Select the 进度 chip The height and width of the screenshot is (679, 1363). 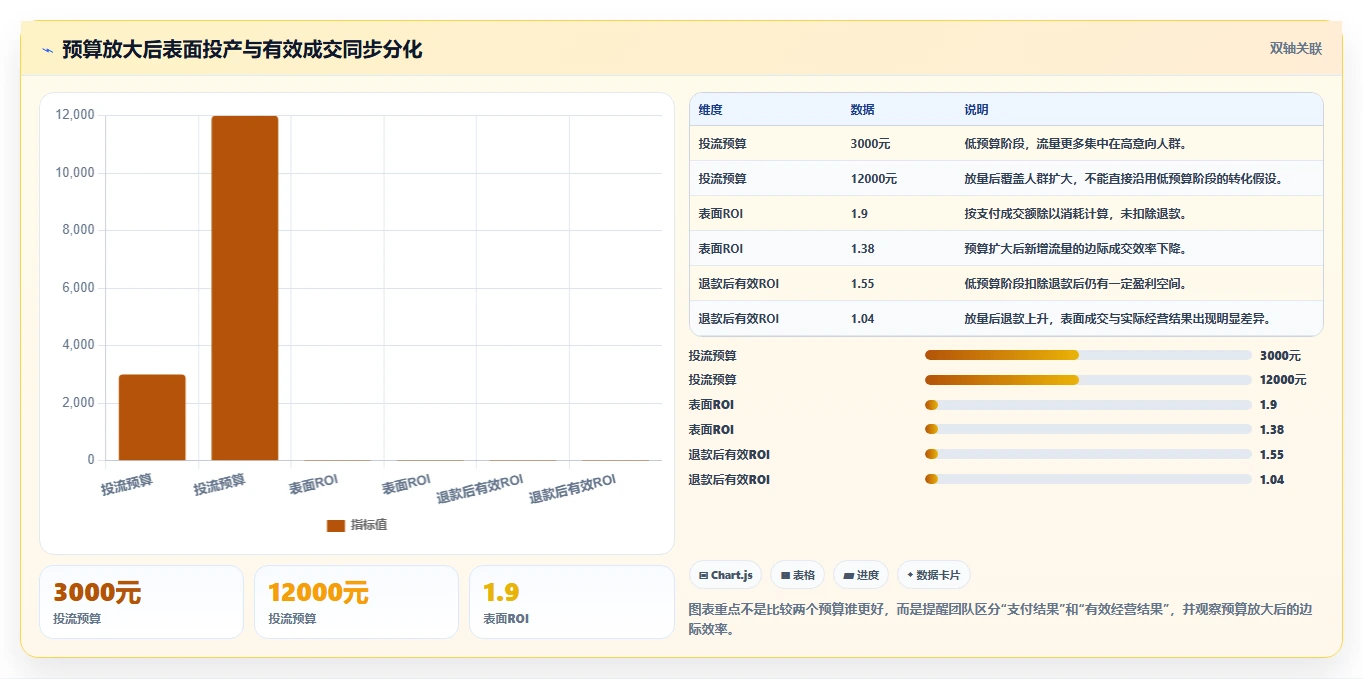[x=861, y=575]
